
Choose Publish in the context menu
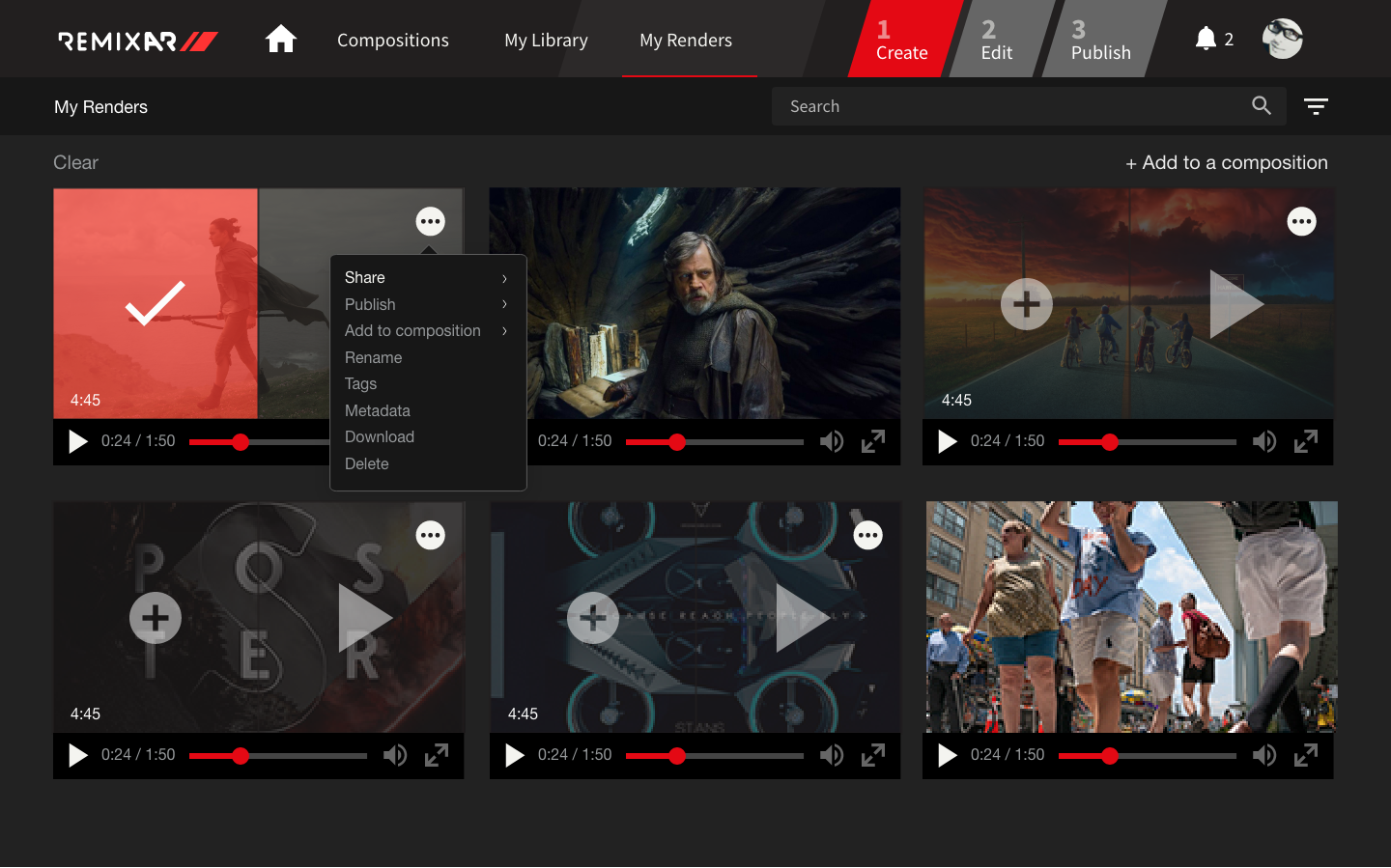click(x=370, y=304)
